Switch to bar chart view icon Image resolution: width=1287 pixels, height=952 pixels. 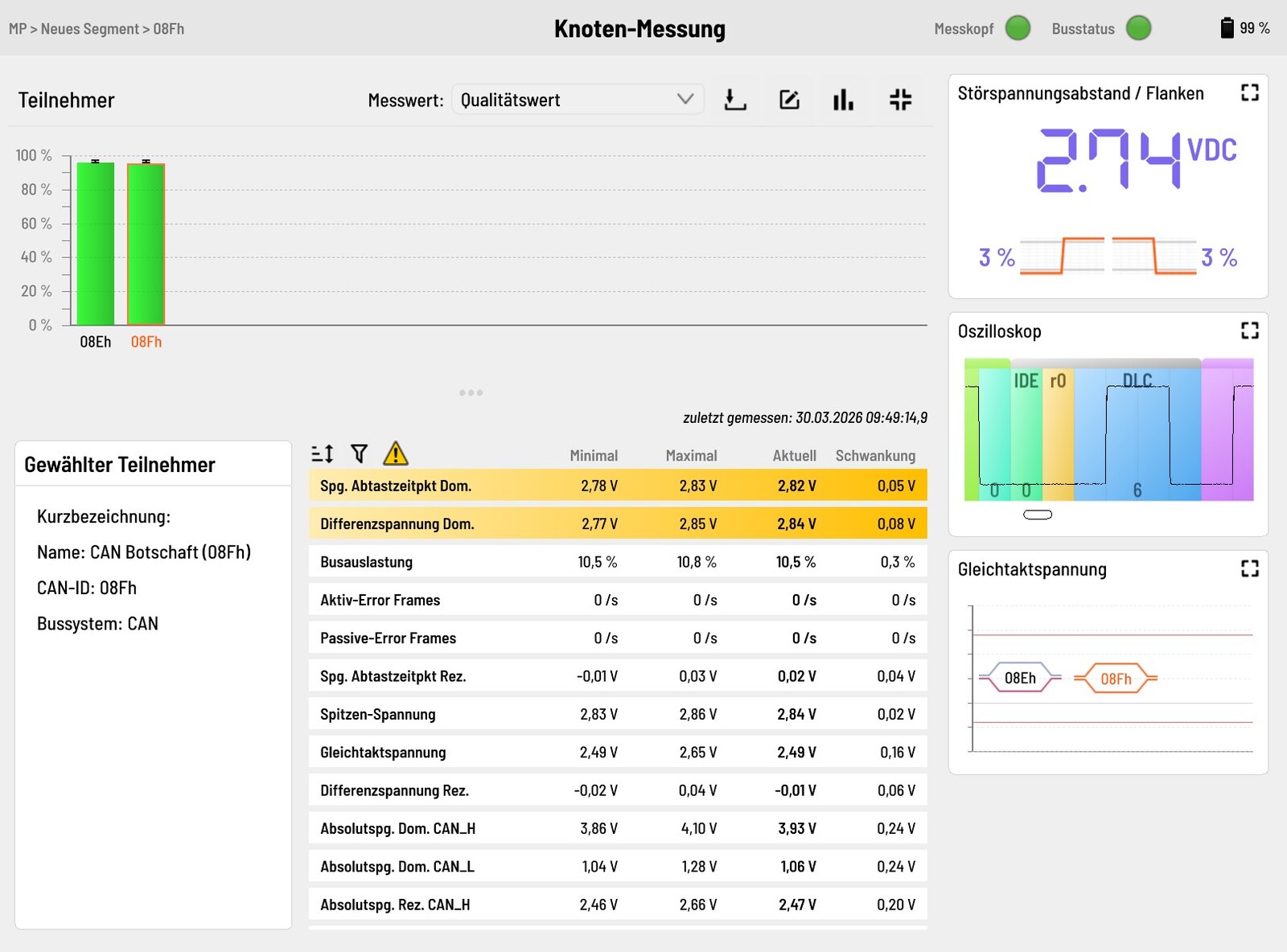coord(843,100)
